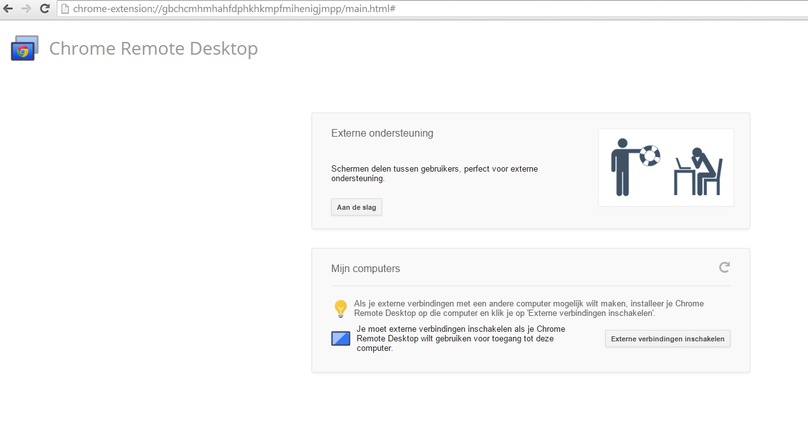Click the remote support illustration image
The image size is (808, 424).
(x=666, y=167)
